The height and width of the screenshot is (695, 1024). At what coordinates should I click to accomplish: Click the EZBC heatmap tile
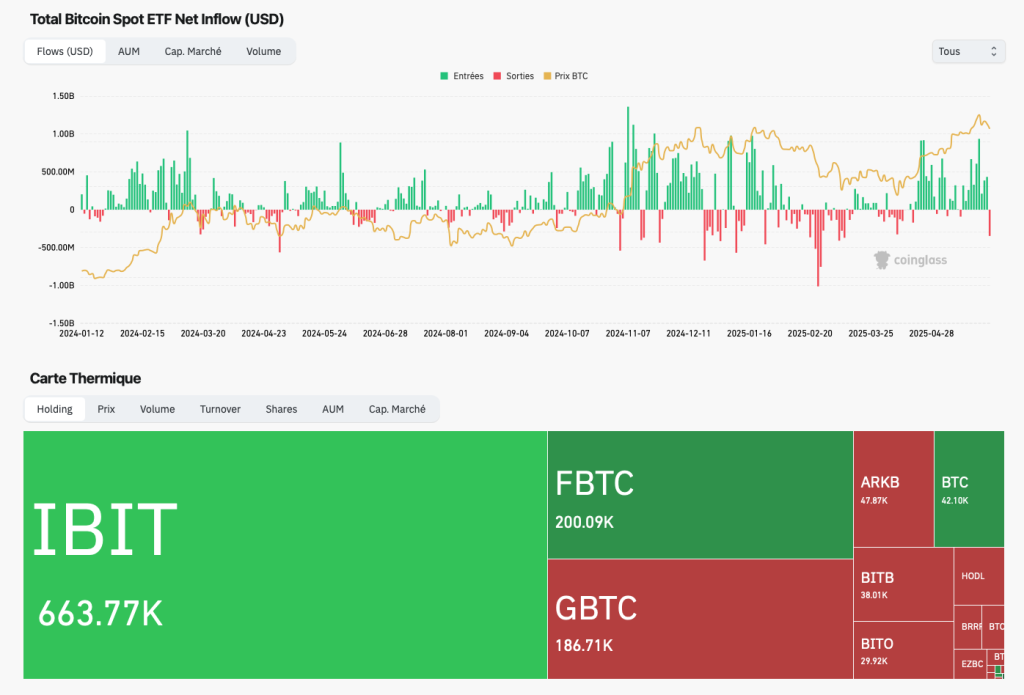click(x=970, y=664)
